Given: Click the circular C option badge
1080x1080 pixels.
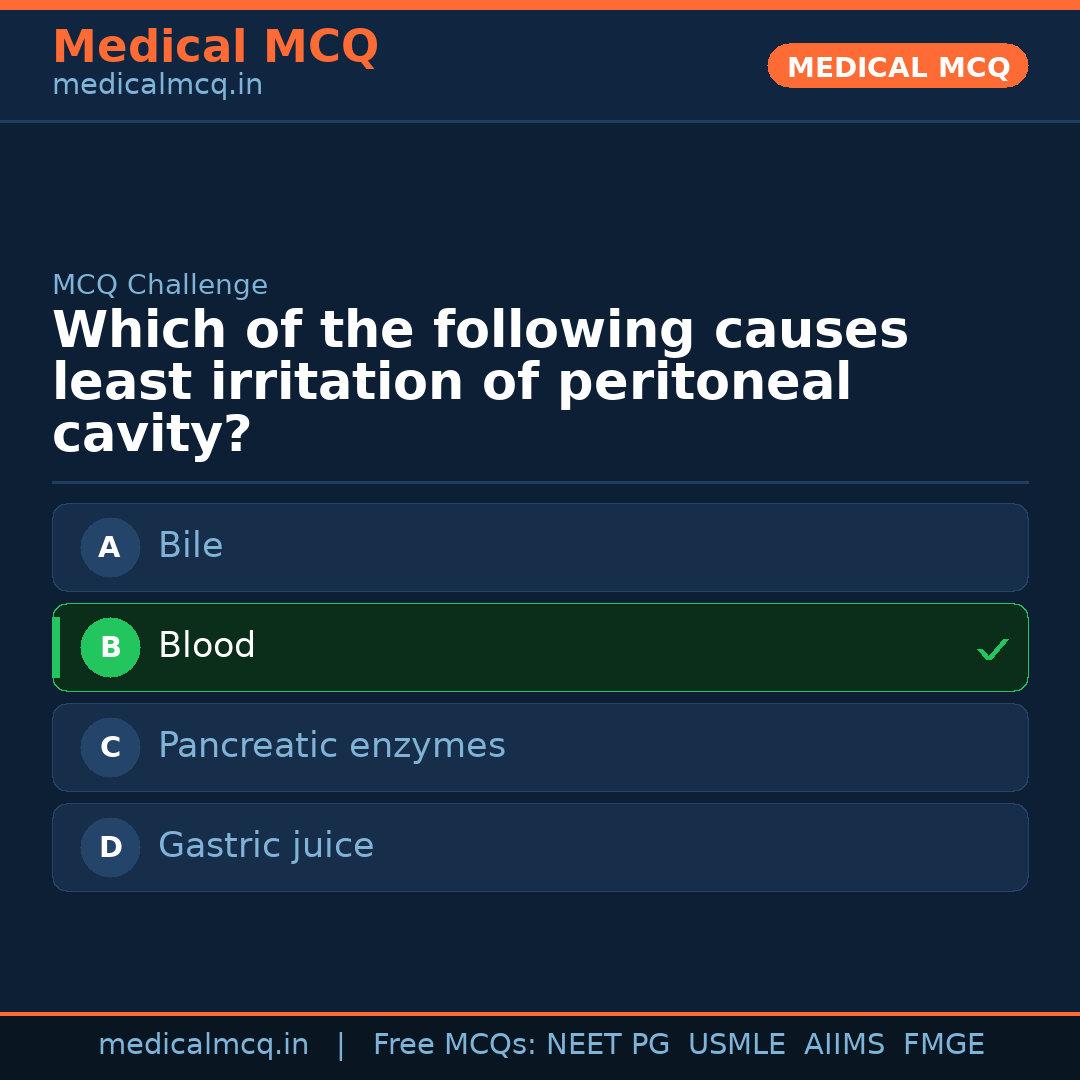Looking at the screenshot, I should pyautogui.click(x=110, y=747).
